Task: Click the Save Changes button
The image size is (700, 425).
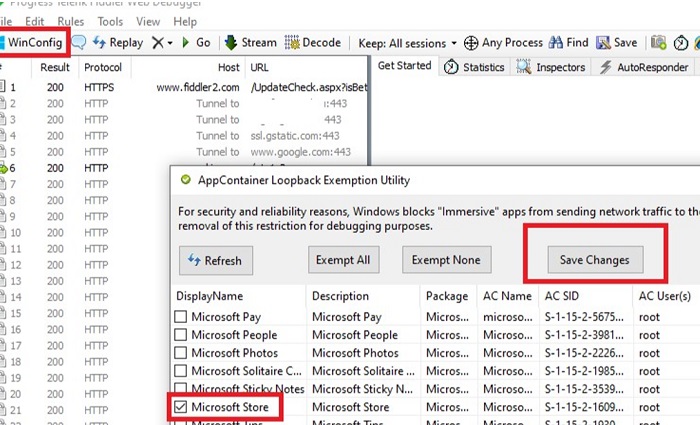Action: pyautogui.click(x=594, y=260)
